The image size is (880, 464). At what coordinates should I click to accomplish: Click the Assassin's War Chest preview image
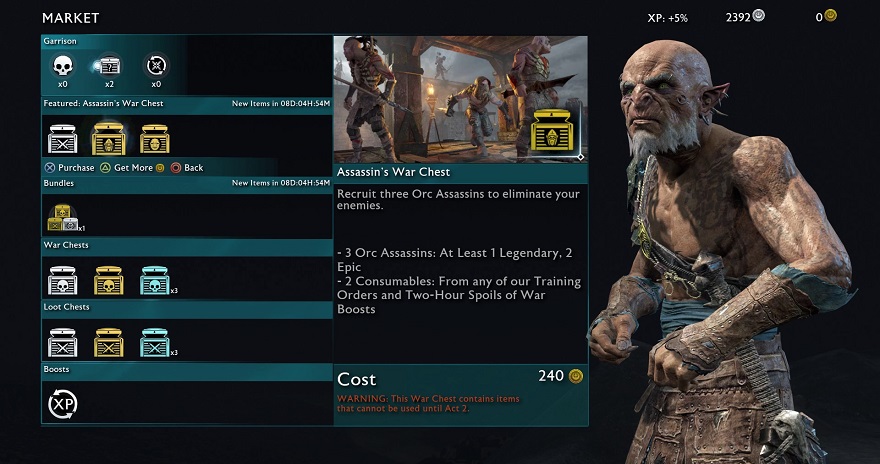(x=460, y=100)
